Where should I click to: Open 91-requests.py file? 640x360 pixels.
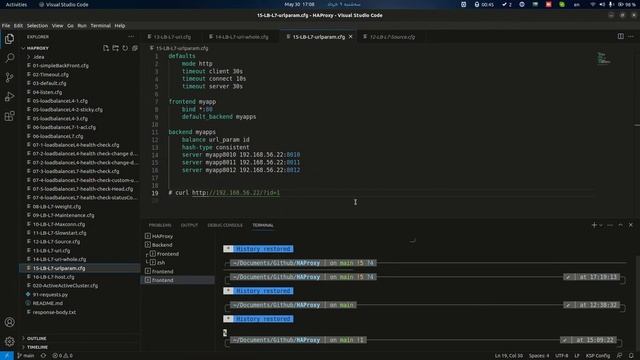coord(50,294)
